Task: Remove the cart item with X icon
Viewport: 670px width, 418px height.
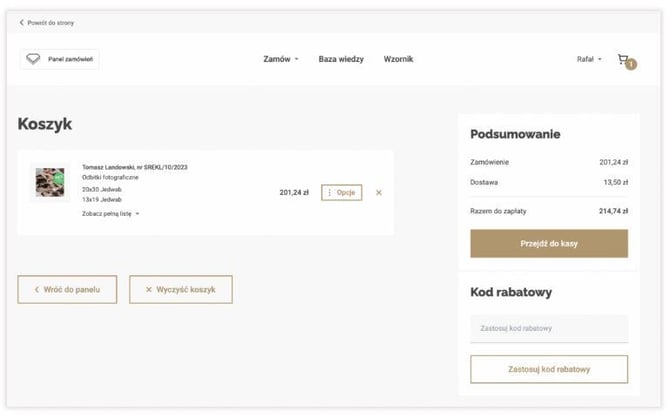Action: pyautogui.click(x=379, y=193)
